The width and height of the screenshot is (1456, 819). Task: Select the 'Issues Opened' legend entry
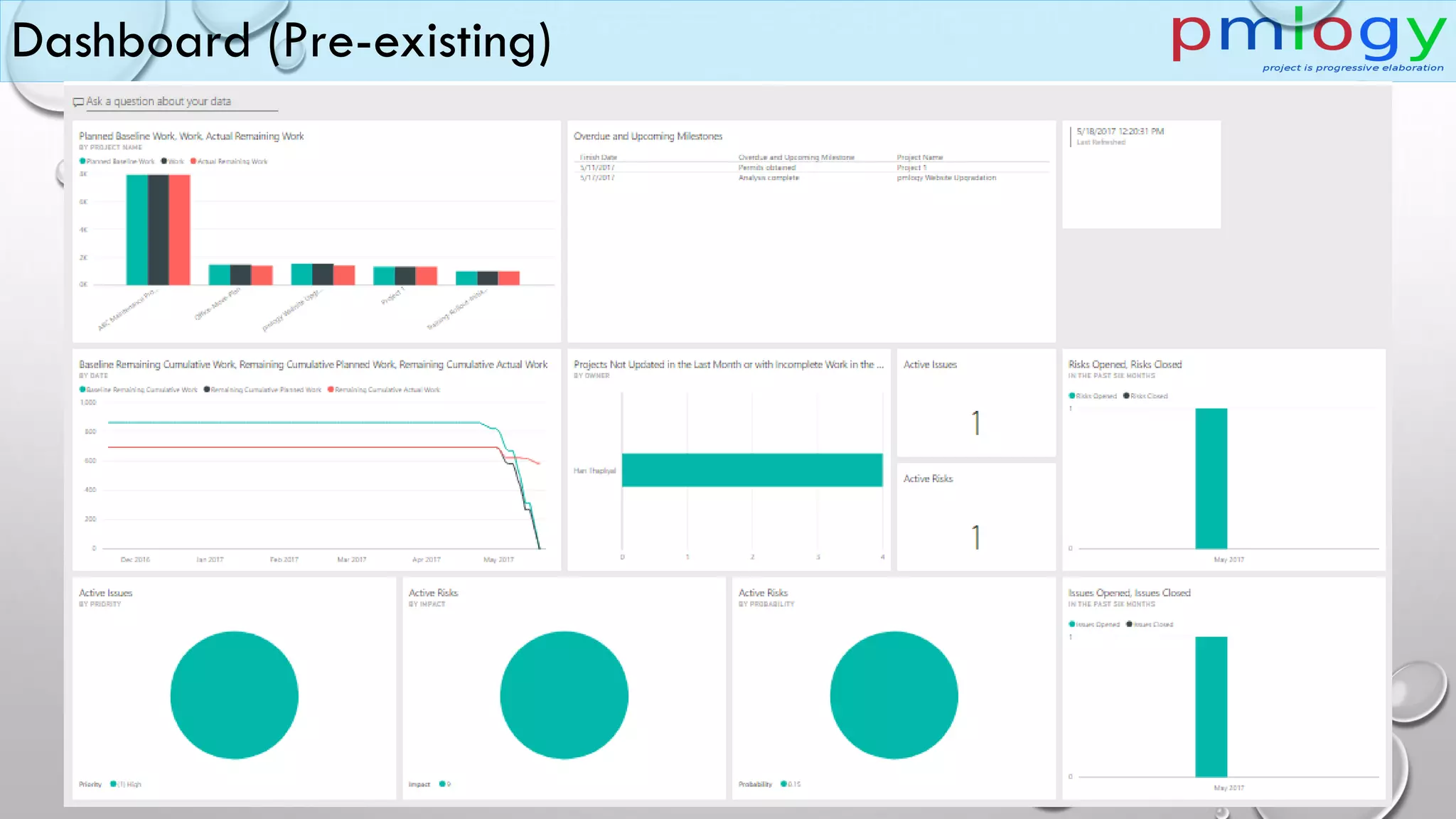[x=1094, y=624]
